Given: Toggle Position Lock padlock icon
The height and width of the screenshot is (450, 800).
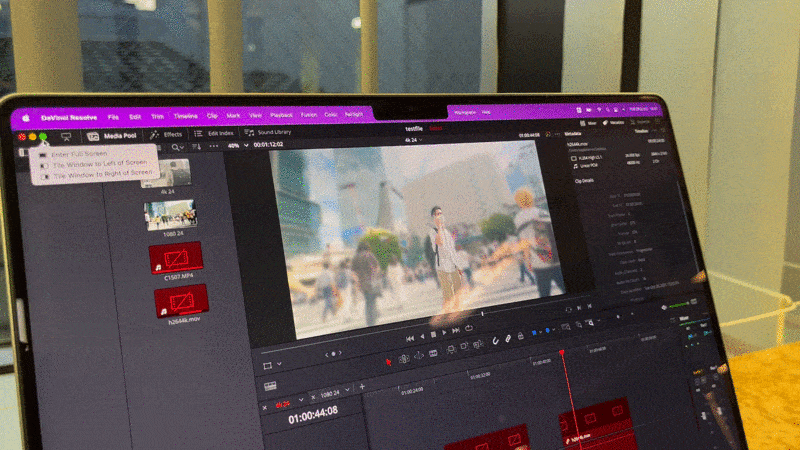Looking at the screenshot, I should (520, 336).
